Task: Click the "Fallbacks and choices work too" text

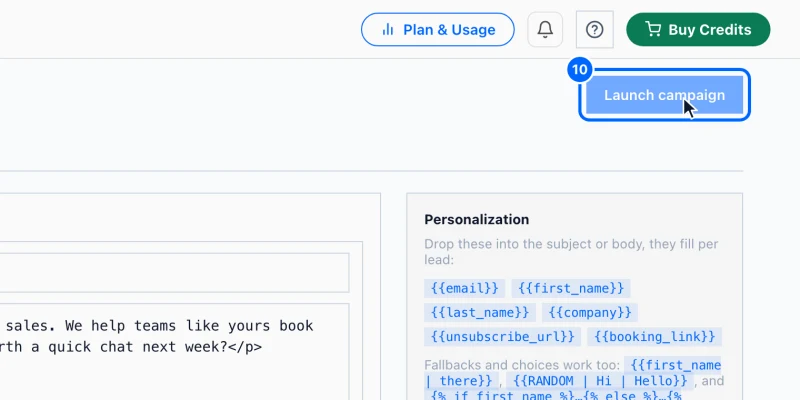Action: point(522,365)
